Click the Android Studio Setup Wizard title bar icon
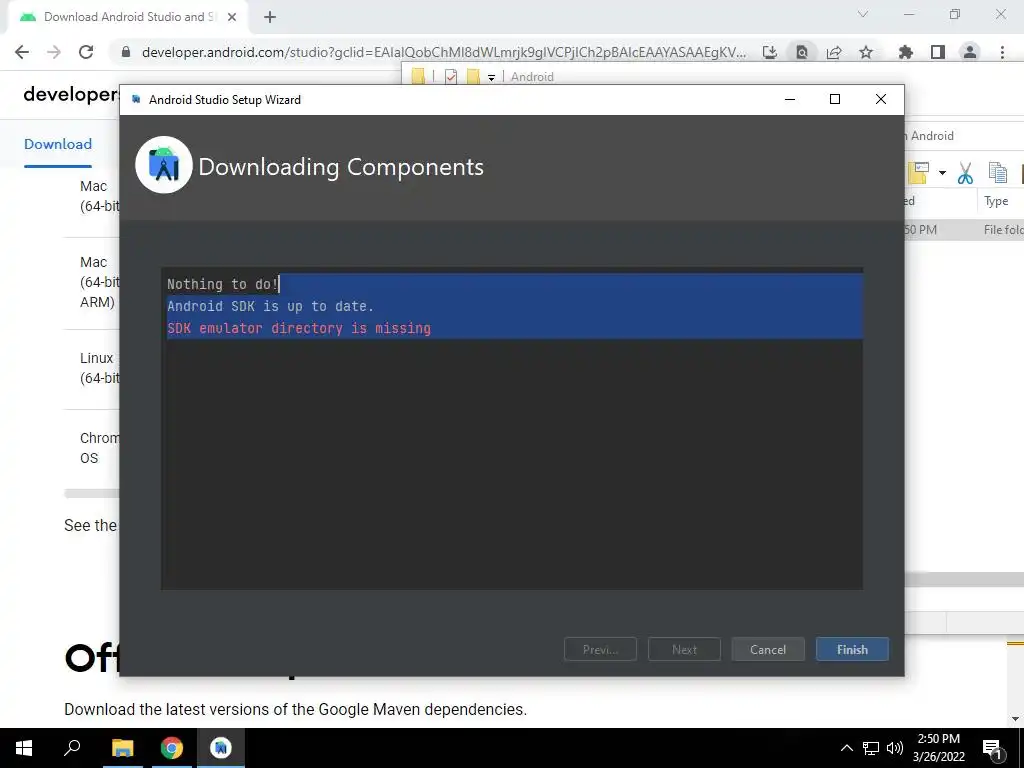This screenshot has width=1024, height=768. click(x=136, y=99)
